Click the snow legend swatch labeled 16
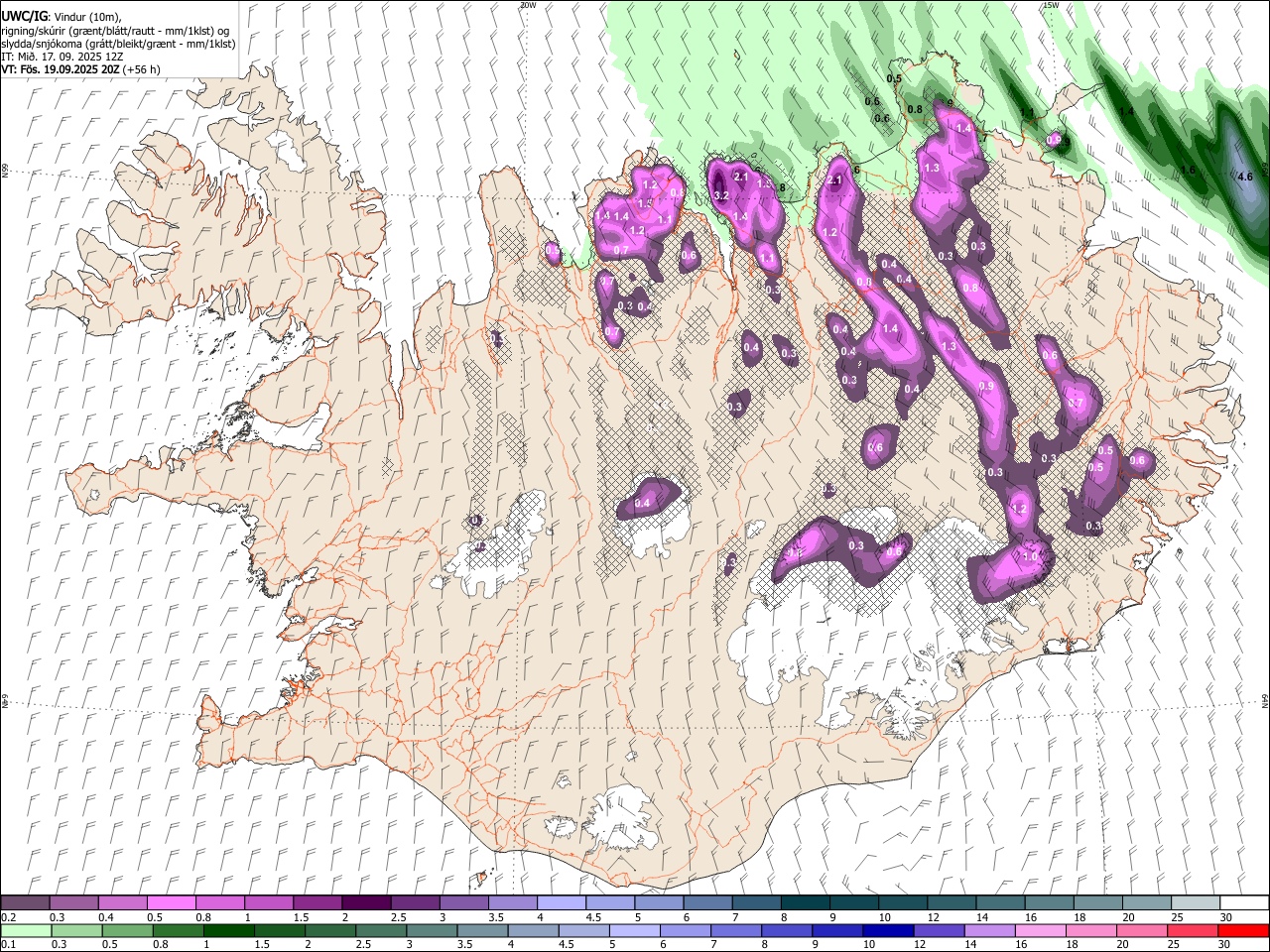The image size is (1270, 952). (1048, 903)
